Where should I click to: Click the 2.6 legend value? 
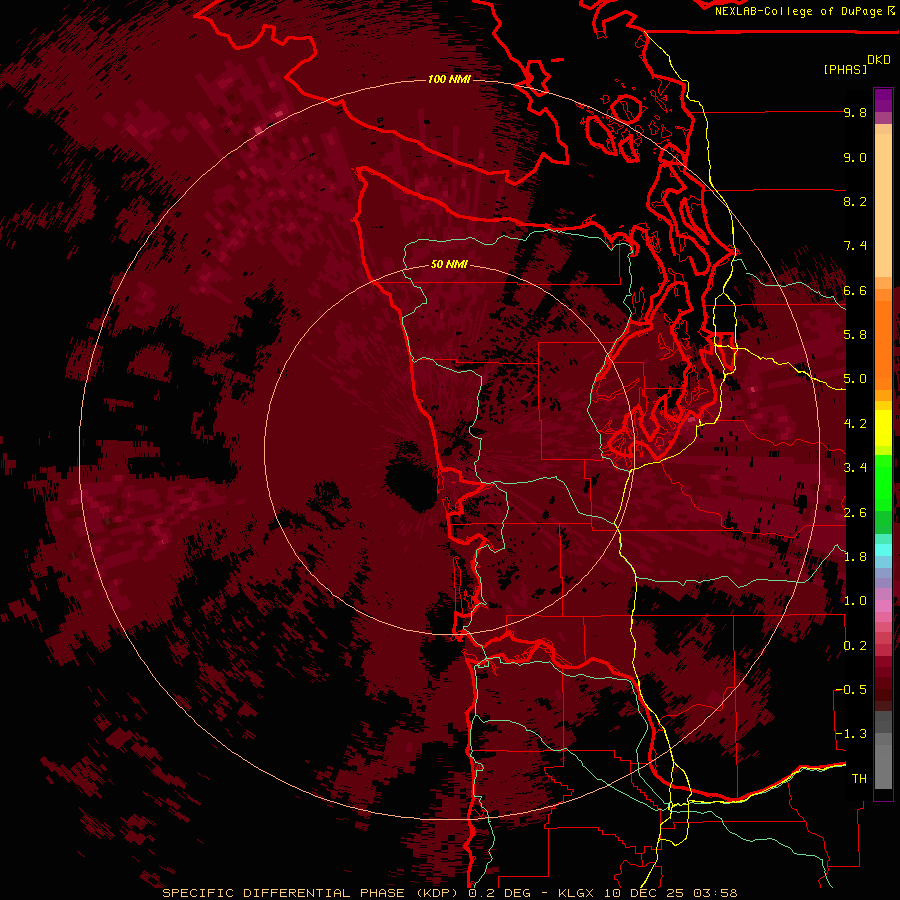[x=855, y=513]
